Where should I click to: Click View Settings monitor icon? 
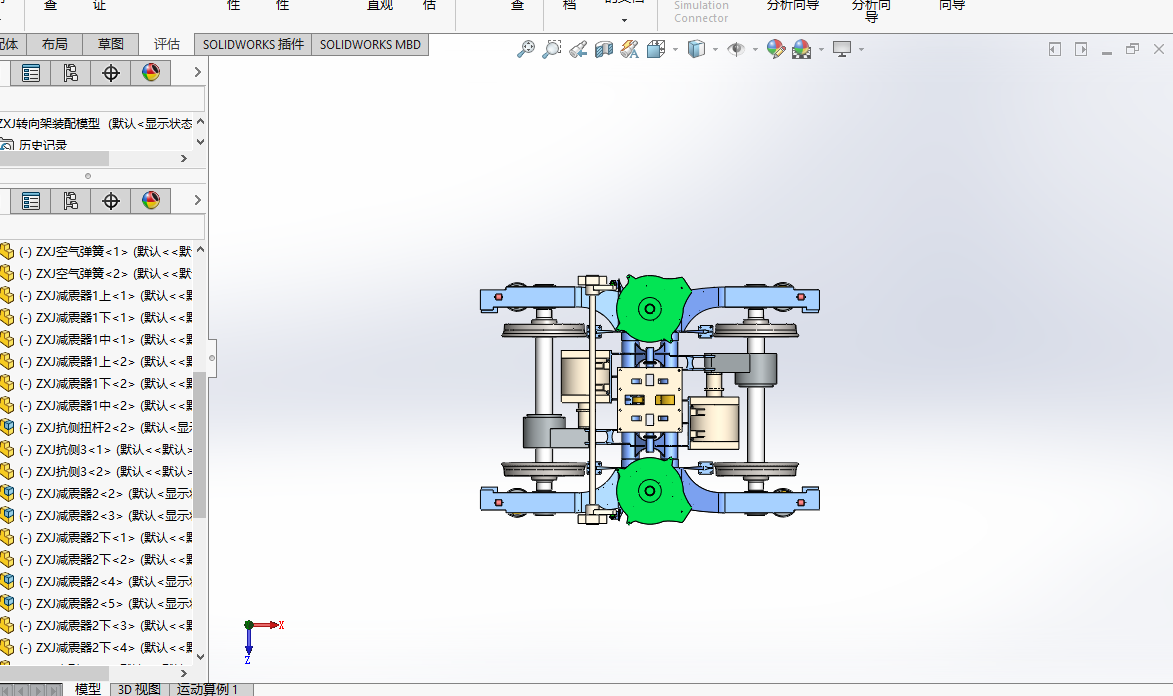pyautogui.click(x=842, y=49)
